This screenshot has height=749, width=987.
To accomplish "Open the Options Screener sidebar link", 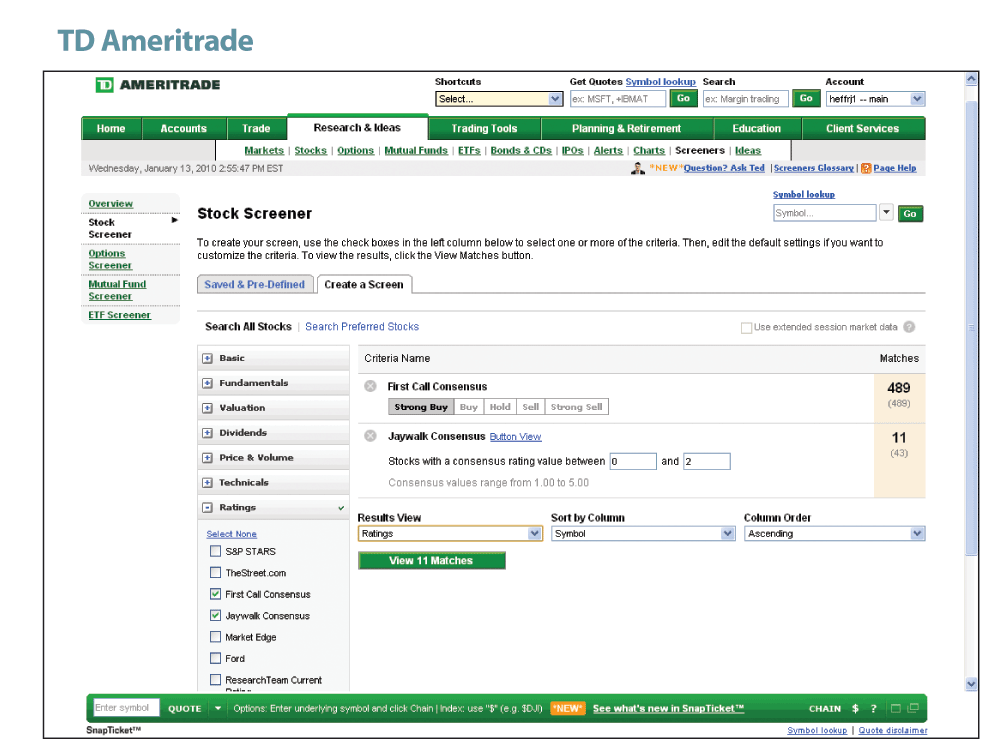I will pyautogui.click(x=110, y=259).
